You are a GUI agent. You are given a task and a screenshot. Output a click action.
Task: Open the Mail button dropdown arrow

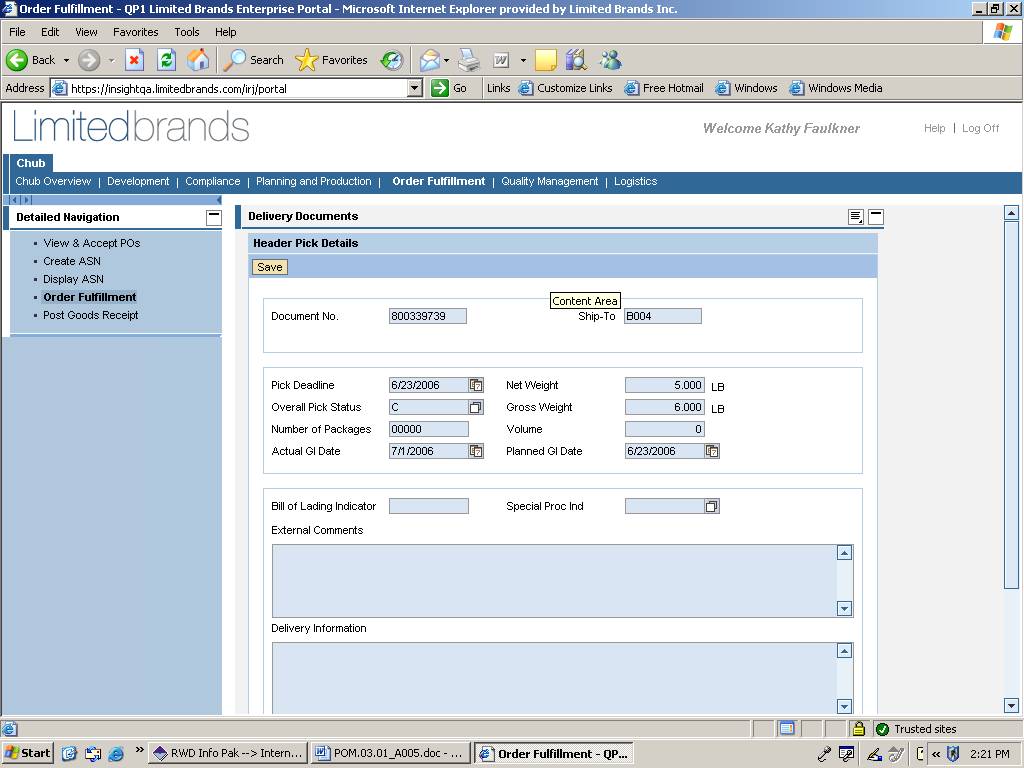tap(447, 60)
